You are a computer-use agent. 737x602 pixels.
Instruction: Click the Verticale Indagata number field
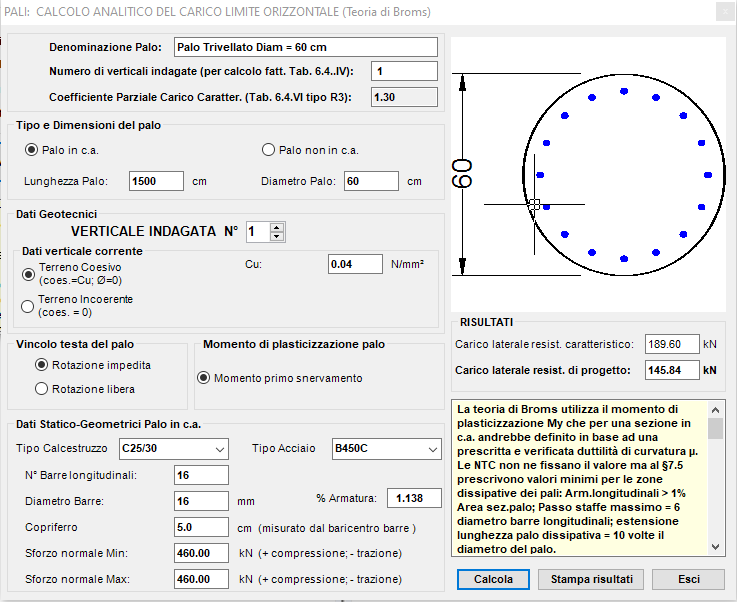click(258, 232)
